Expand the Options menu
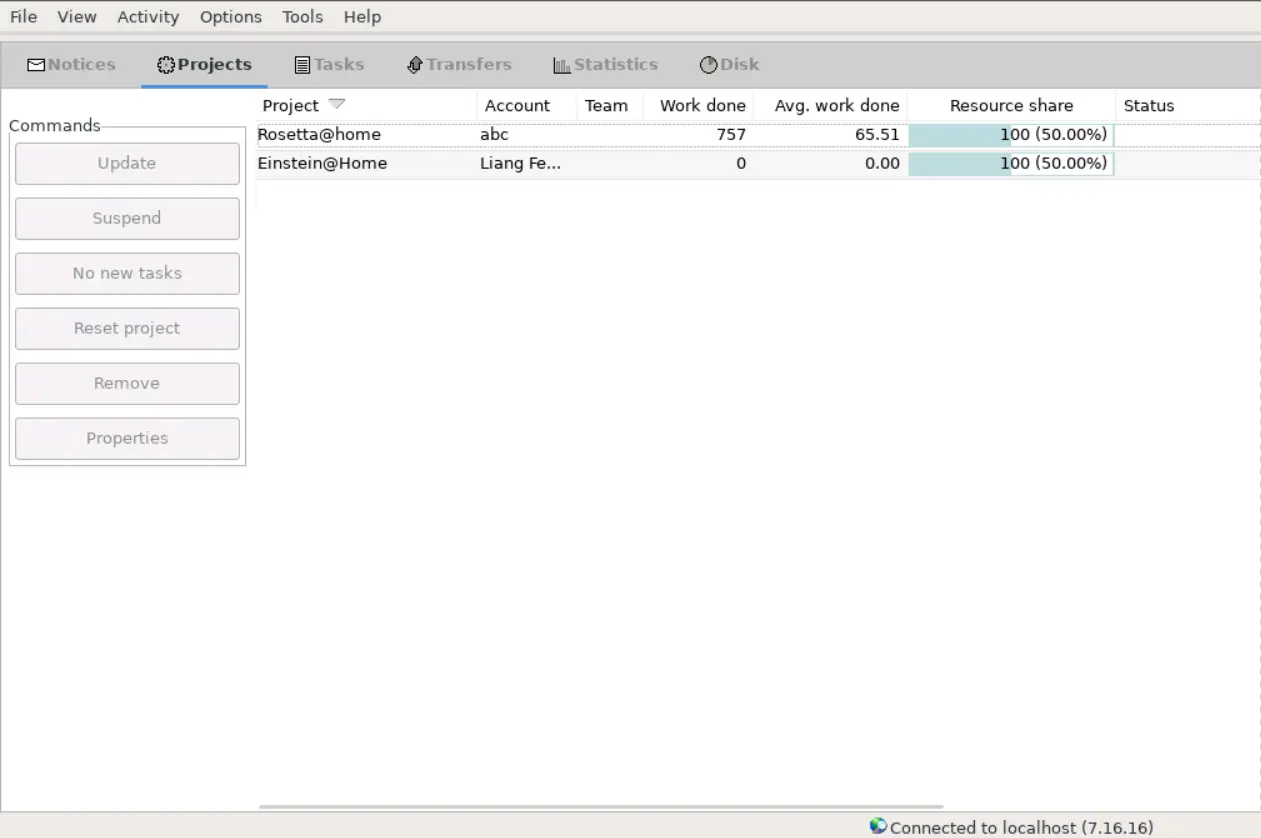This screenshot has height=838, width=1261. [x=230, y=17]
